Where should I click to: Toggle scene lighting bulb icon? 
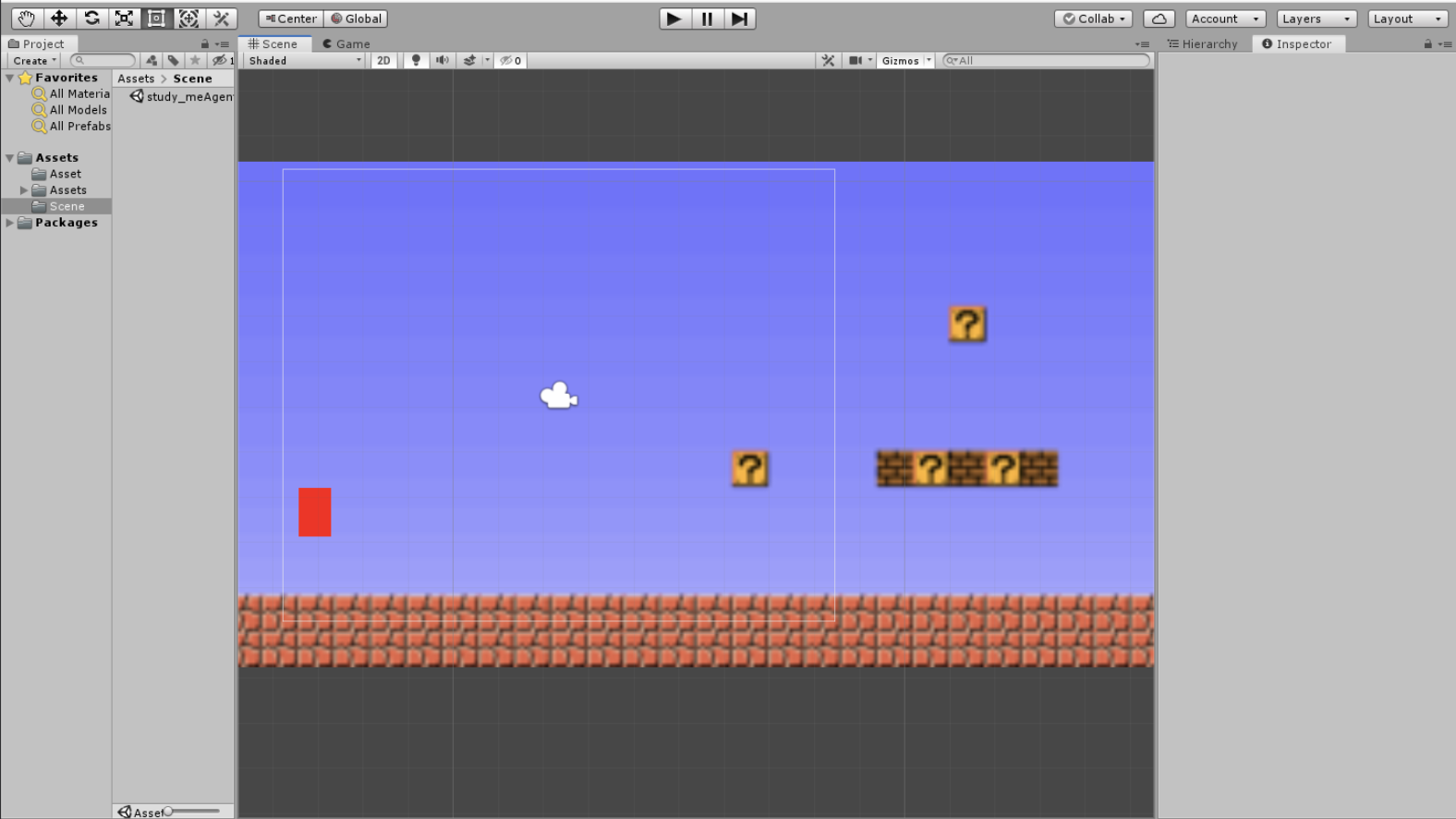416,60
